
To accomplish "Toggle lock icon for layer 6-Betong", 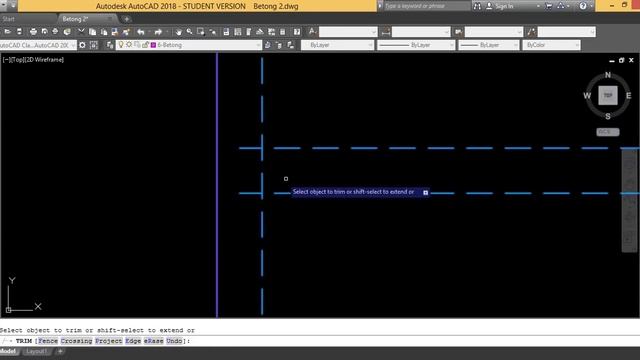I will click(x=145, y=45).
